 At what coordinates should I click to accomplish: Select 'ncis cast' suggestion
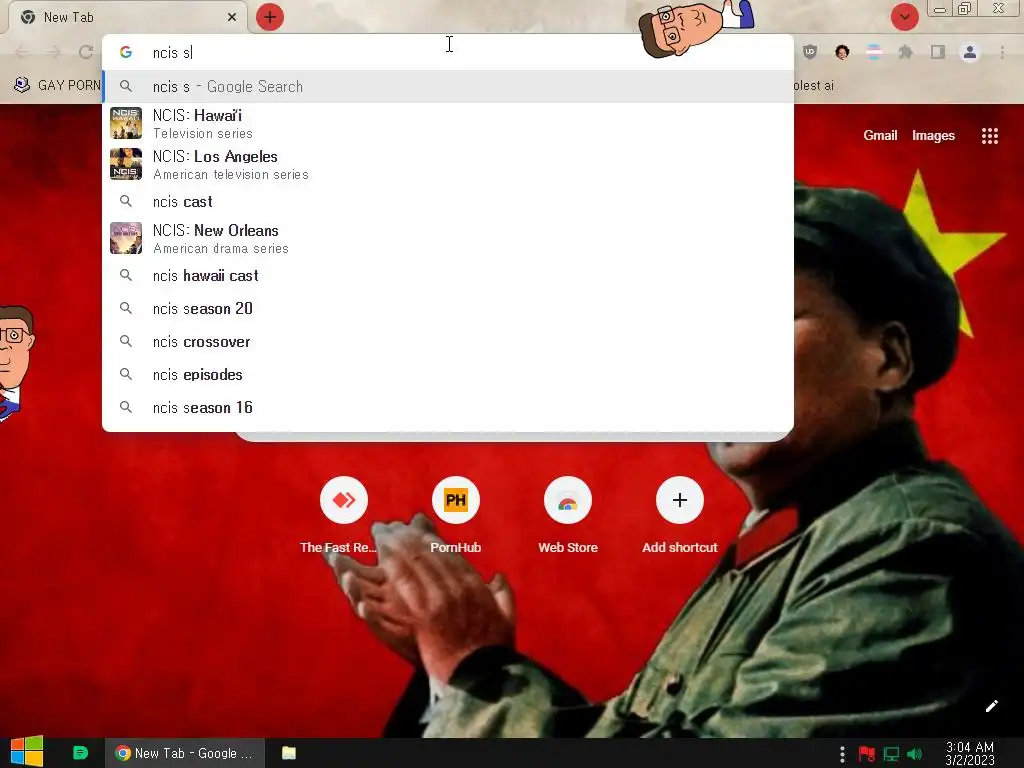pyautogui.click(x=448, y=202)
